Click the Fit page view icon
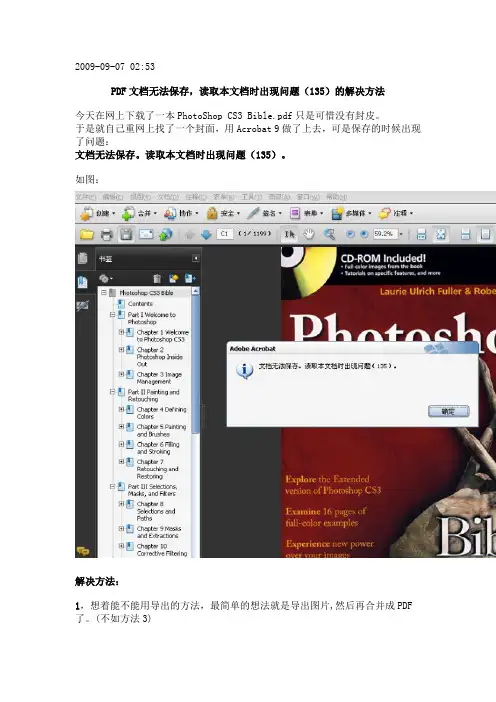This screenshot has height=702, width=496. pyautogui.click(x=441, y=234)
